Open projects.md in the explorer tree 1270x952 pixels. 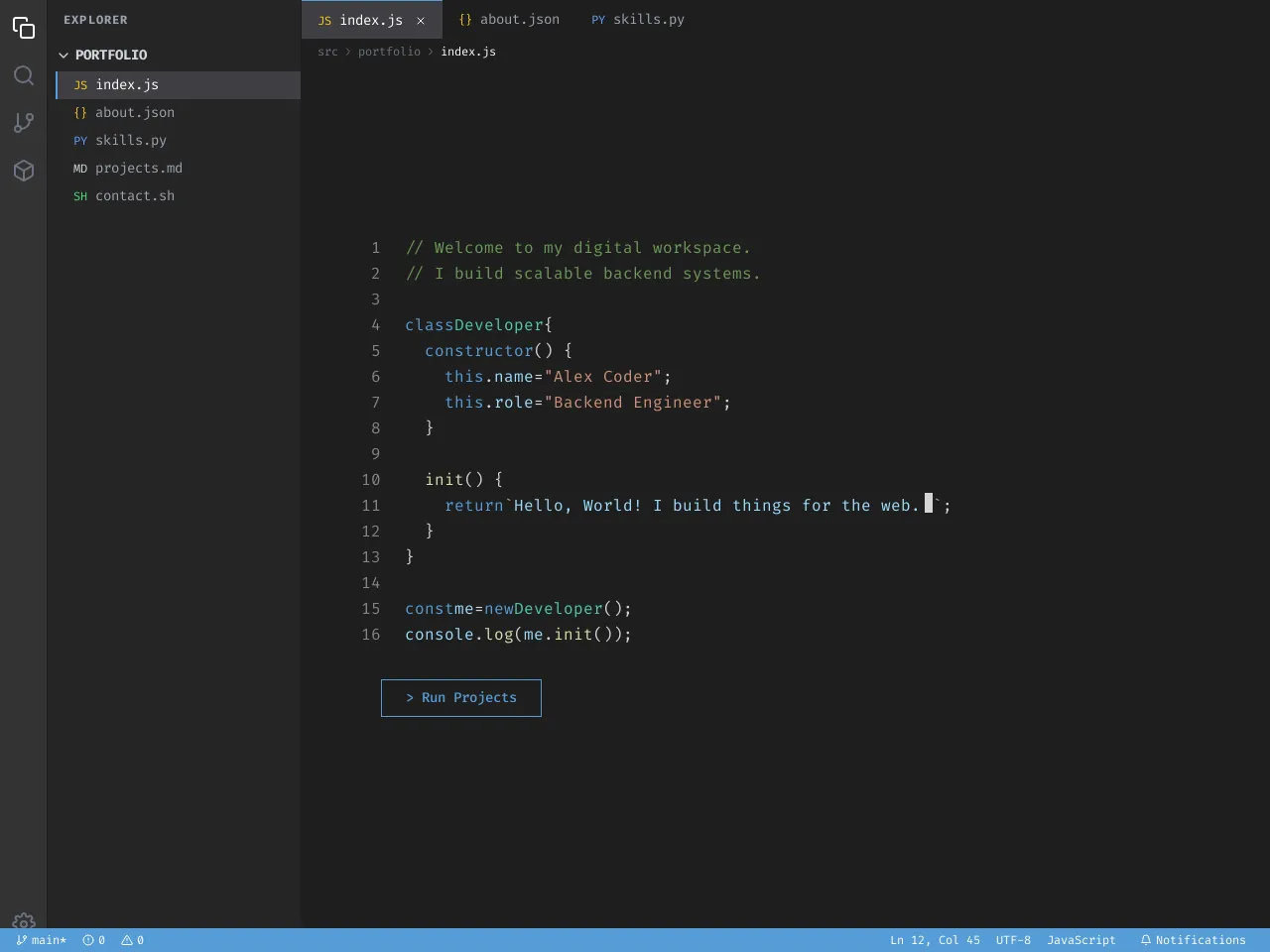(179, 169)
